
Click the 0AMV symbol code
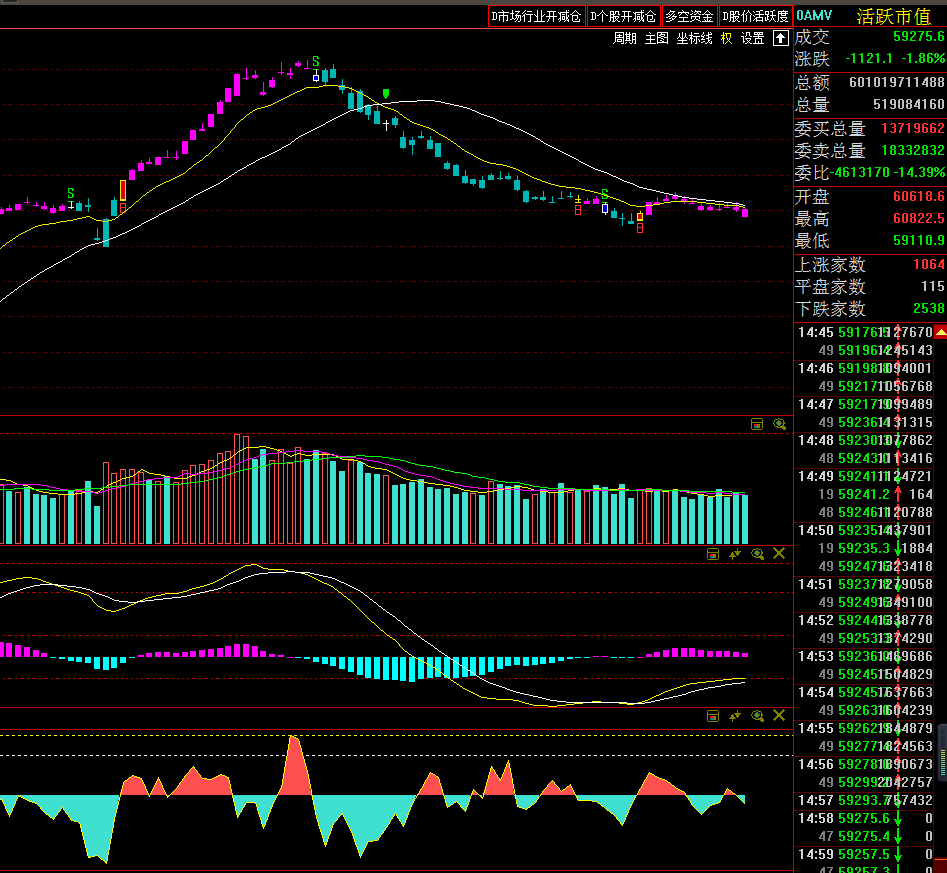814,16
